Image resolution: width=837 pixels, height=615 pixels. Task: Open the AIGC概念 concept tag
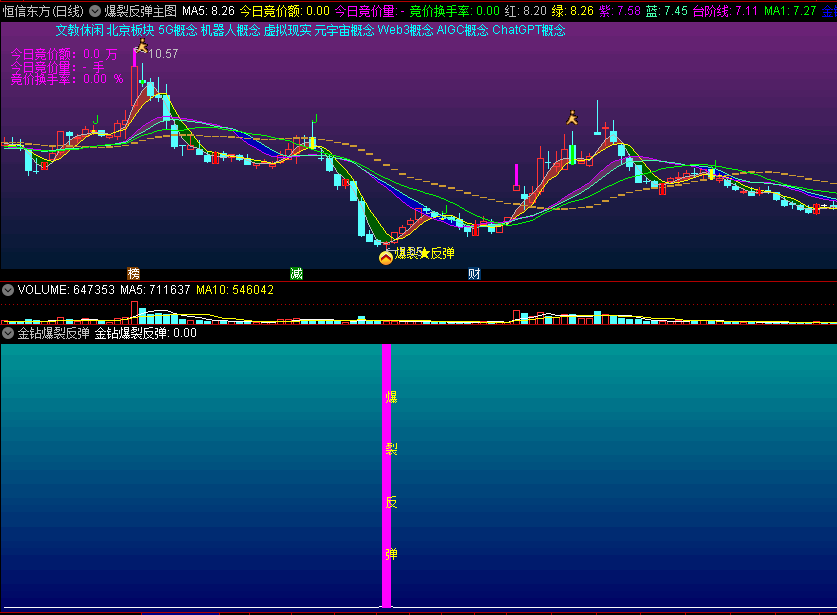(462, 30)
